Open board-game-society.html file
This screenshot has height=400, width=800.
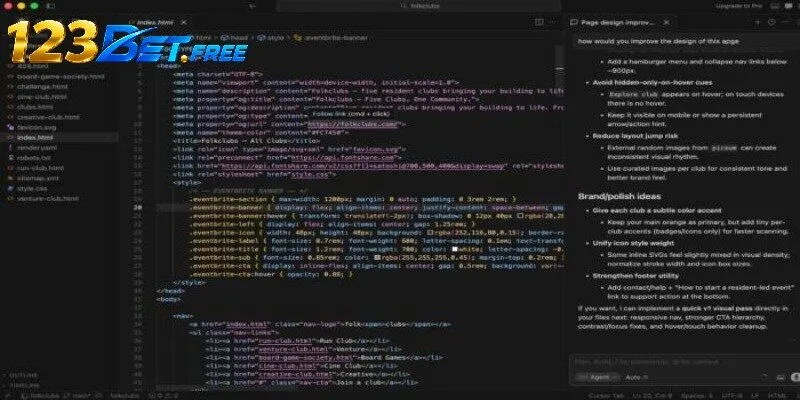pos(60,77)
